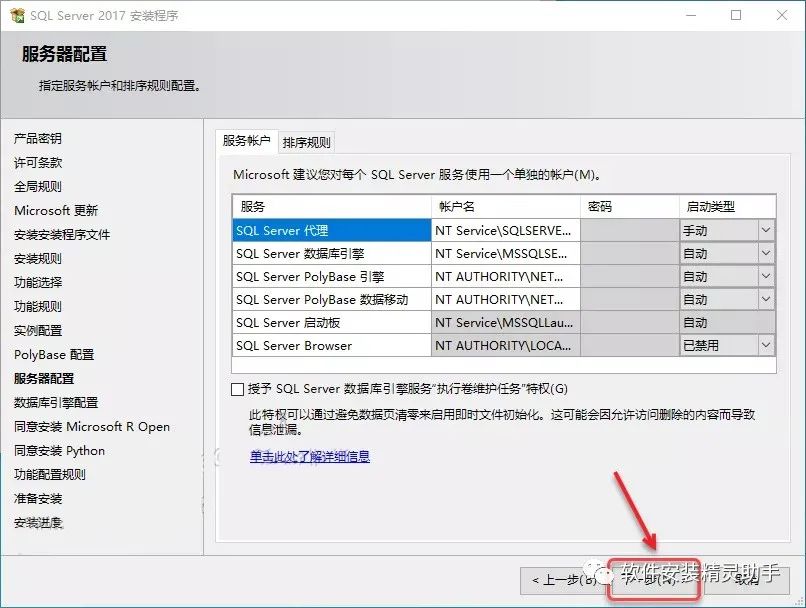Open the 单击此处了解详细信息 link
Screen dimensions: 806x608
pos(309,456)
